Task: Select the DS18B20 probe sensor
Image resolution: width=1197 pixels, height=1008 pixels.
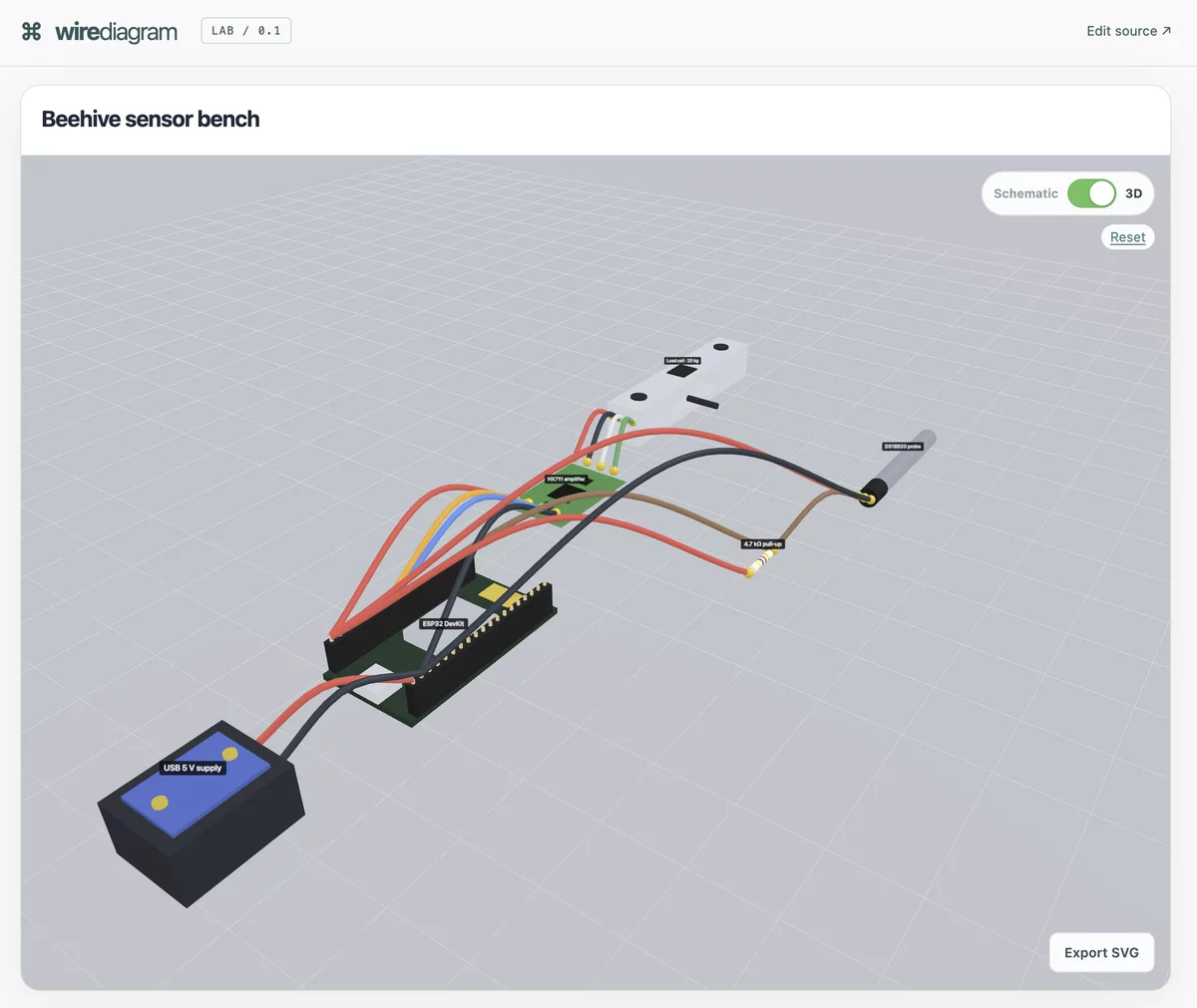Action: (x=896, y=468)
